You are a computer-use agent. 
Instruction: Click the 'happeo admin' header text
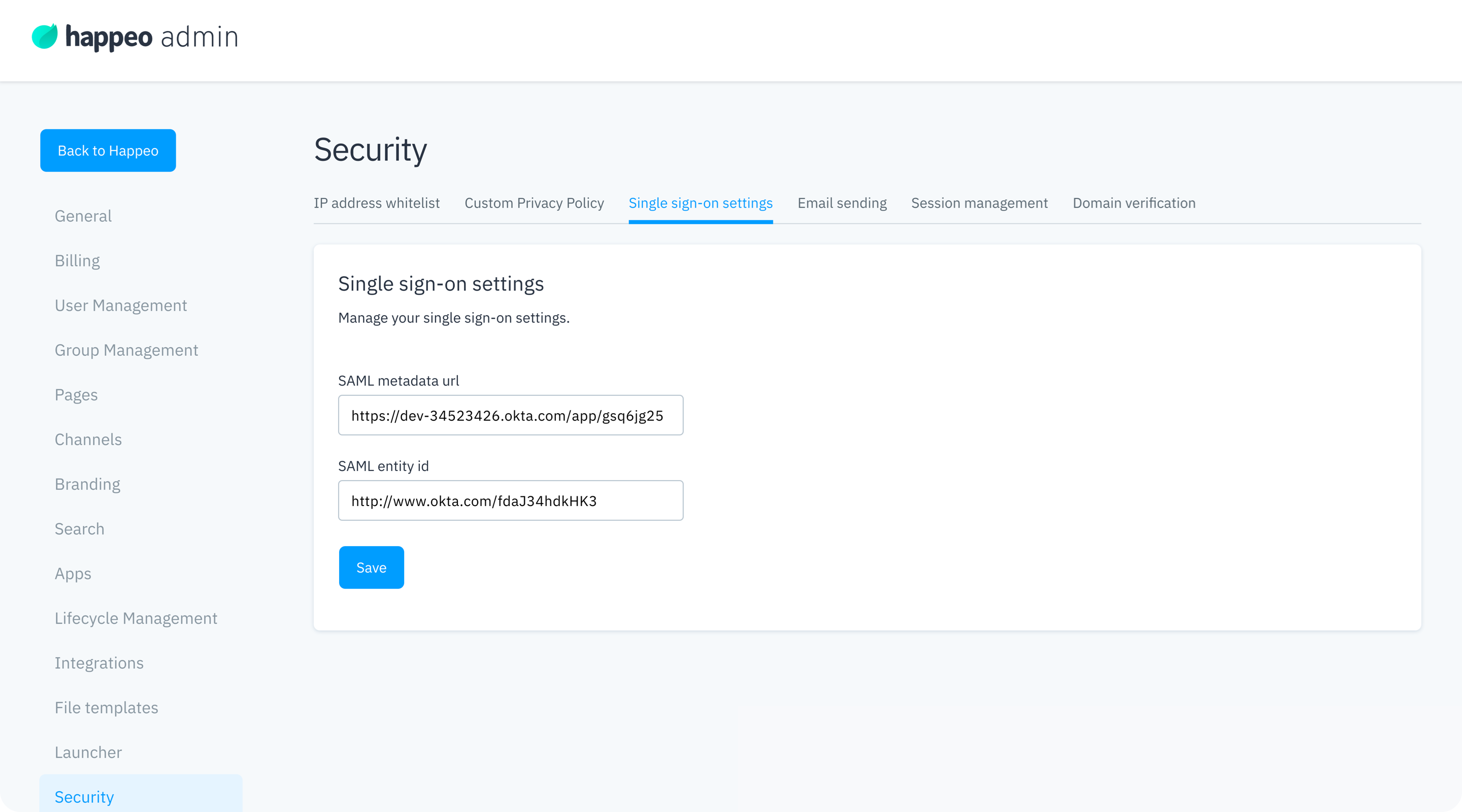point(152,37)
